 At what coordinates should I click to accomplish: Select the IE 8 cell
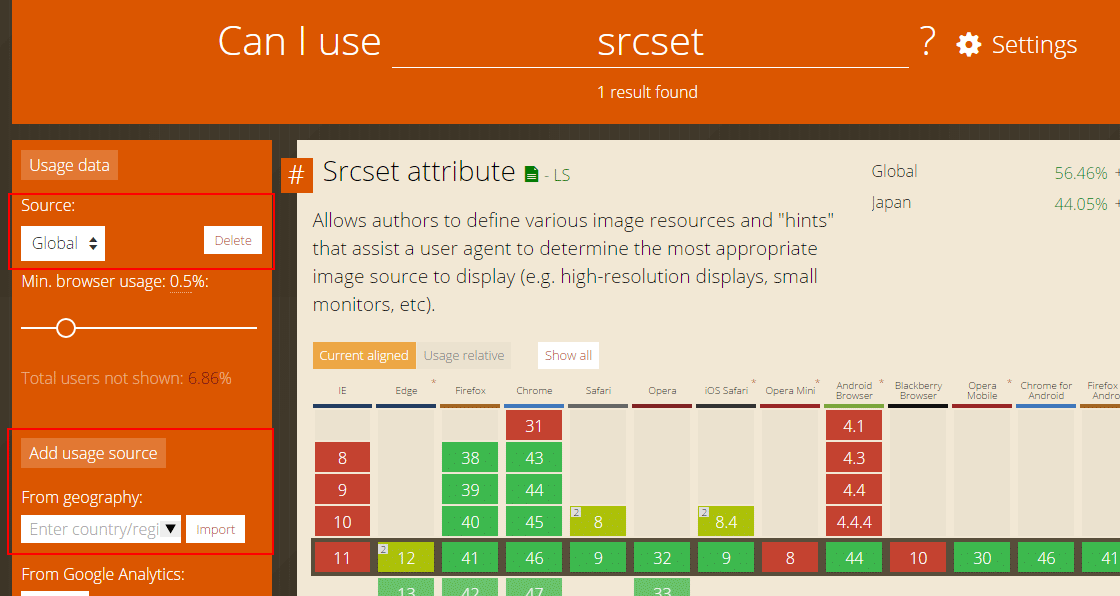point(342,457)
